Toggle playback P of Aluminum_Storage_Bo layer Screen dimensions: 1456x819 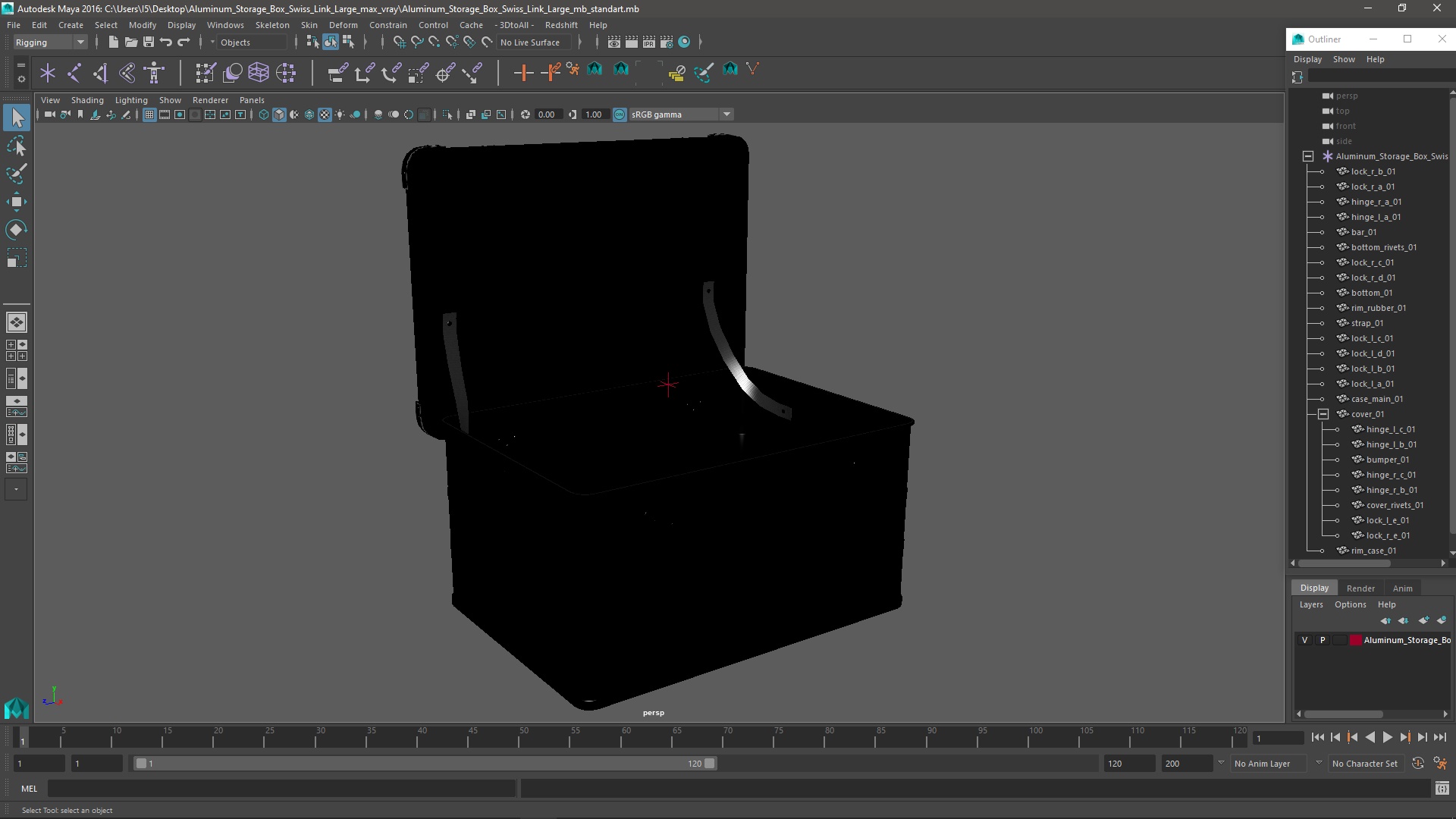tap(1323, 640)
